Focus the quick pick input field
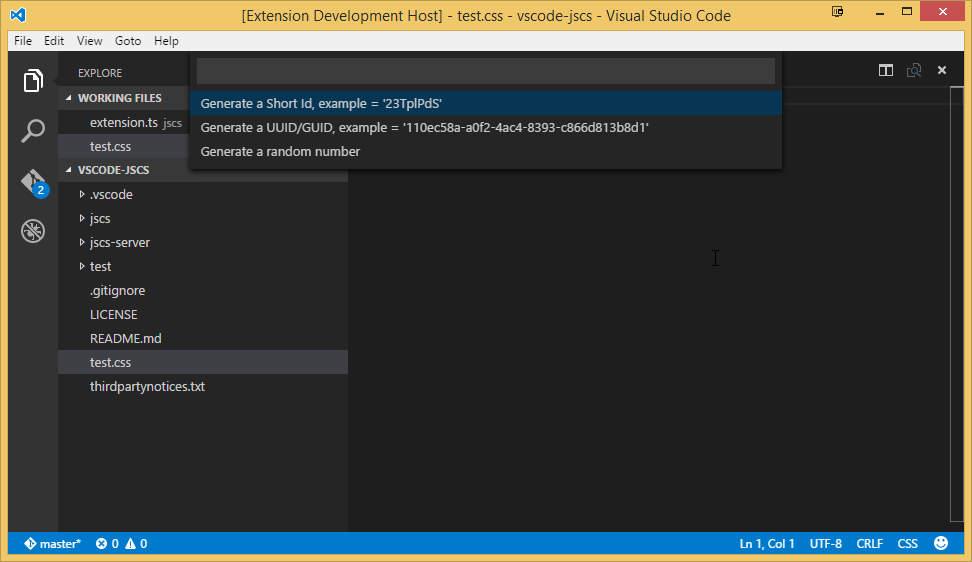 [x=486, y=71]
